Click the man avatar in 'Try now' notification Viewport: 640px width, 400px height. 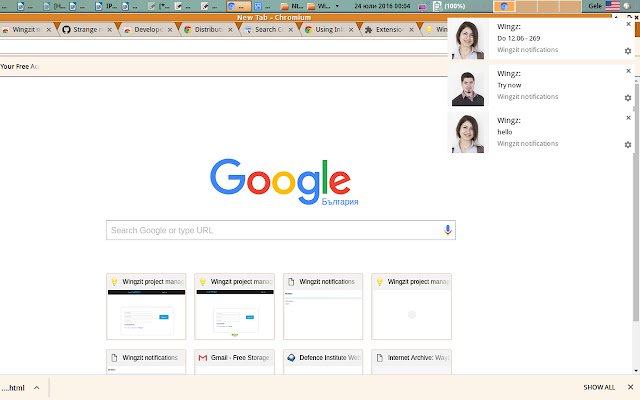pyautogui.click(x=468, y=86)
